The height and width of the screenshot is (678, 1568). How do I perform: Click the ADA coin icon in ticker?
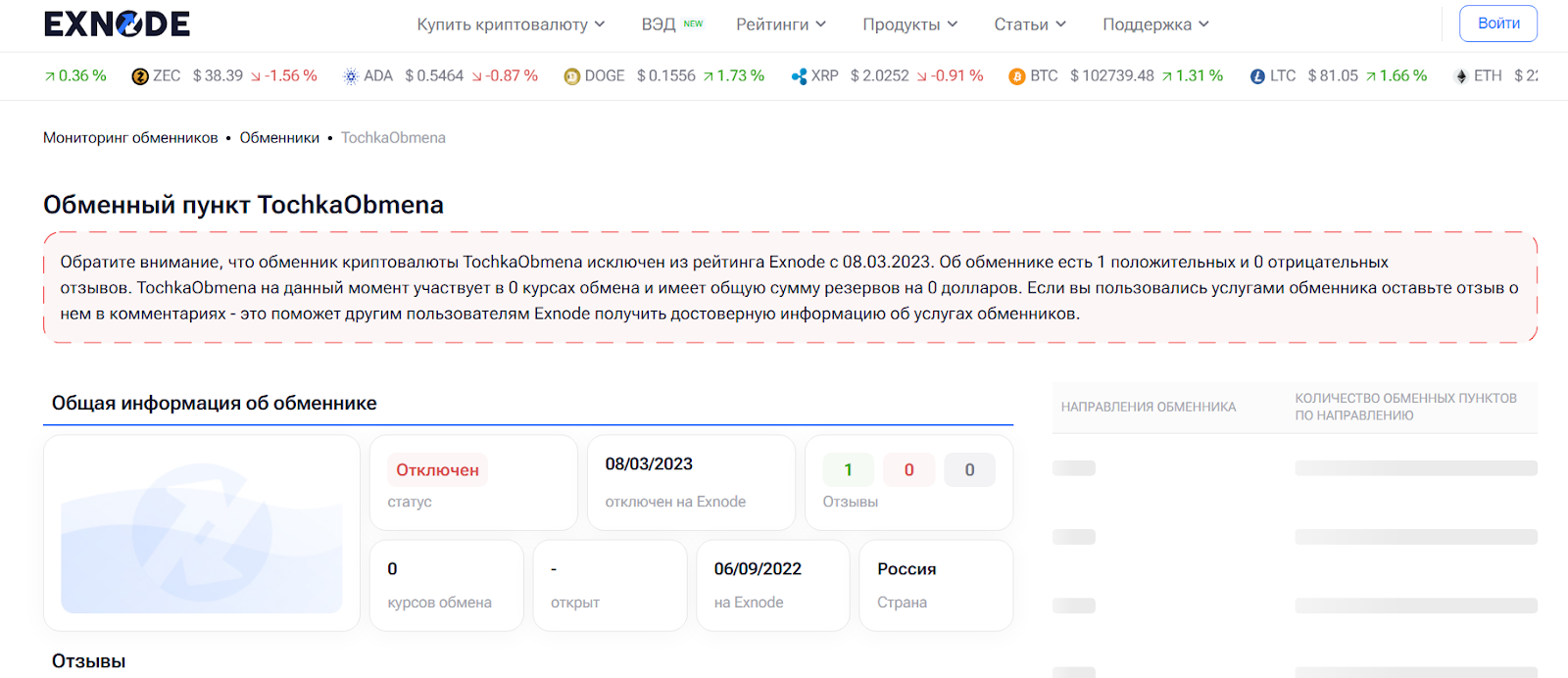click(x=351, y=76)
